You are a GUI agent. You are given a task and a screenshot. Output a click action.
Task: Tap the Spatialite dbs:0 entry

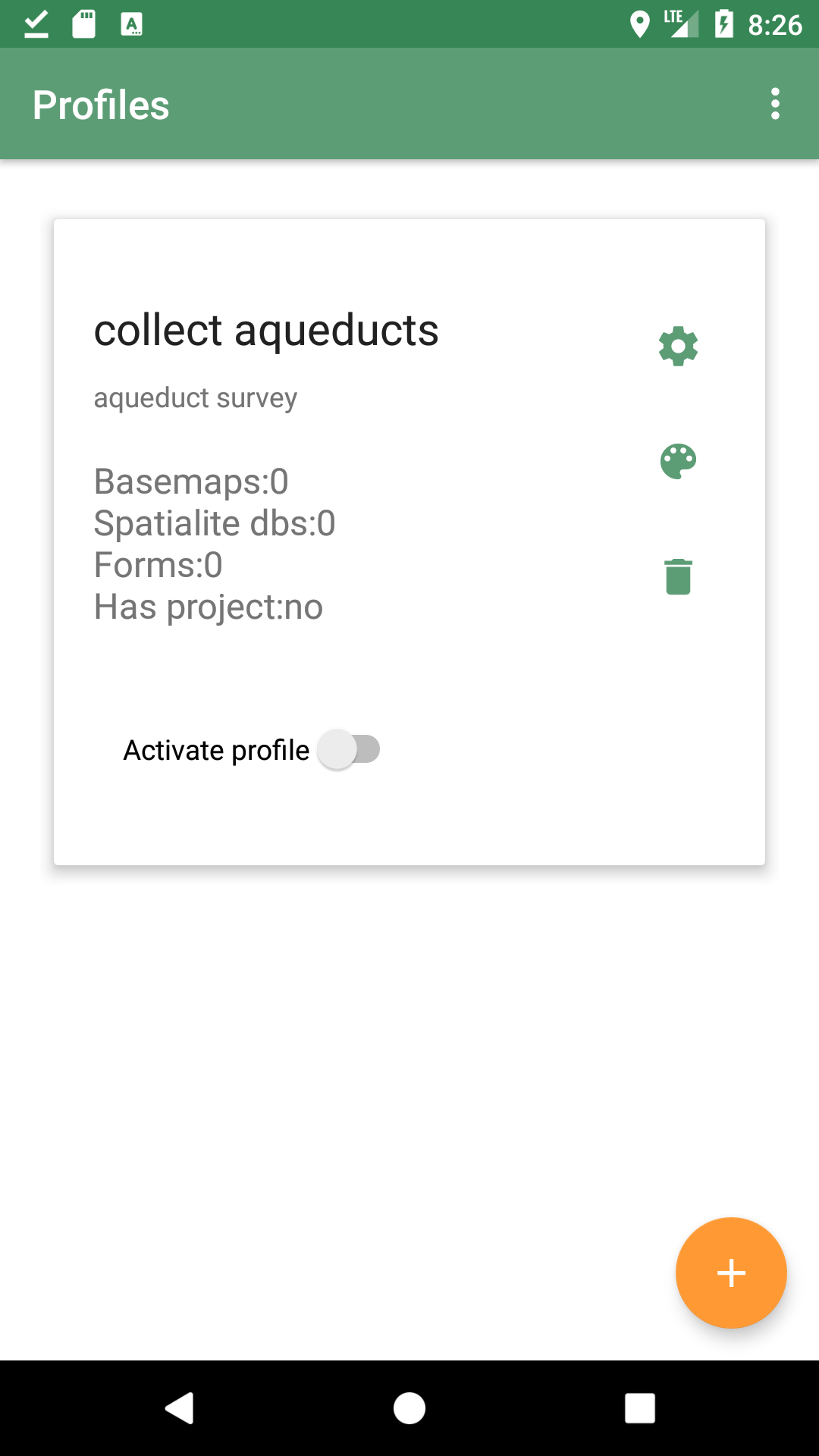coord(215,523)
